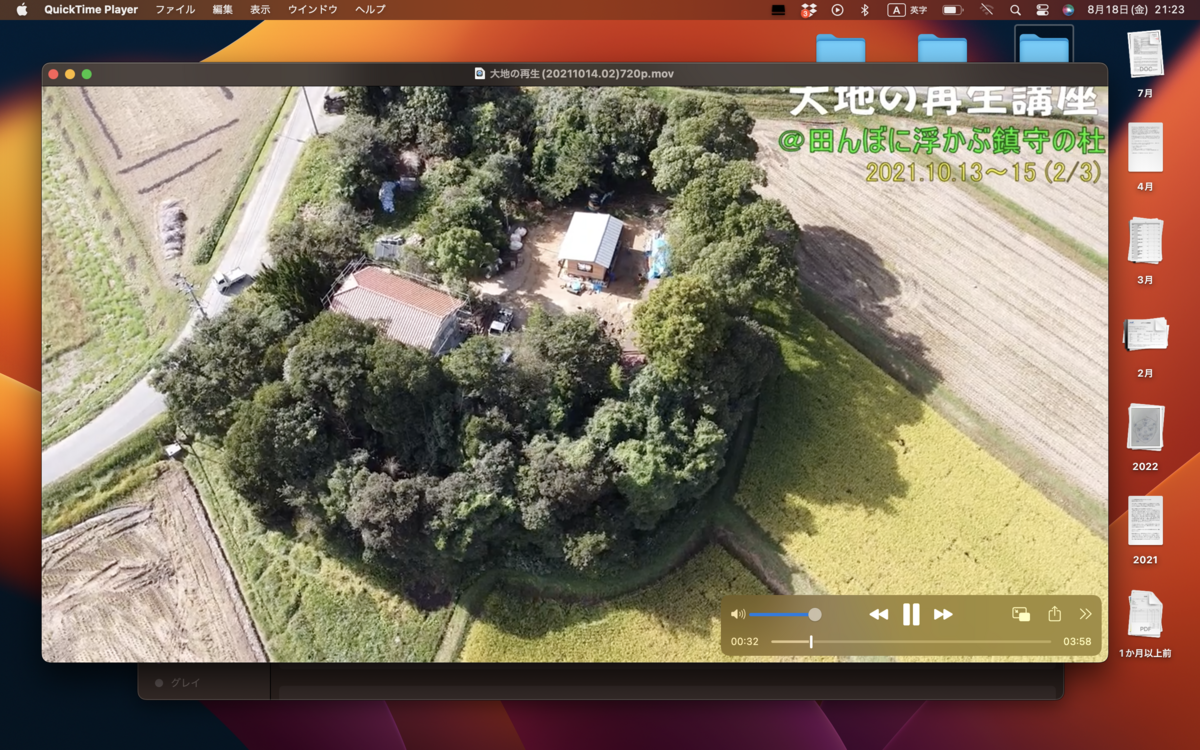Pause the video playback
The width and height of the screenshot is (1200, 750).
911,614
